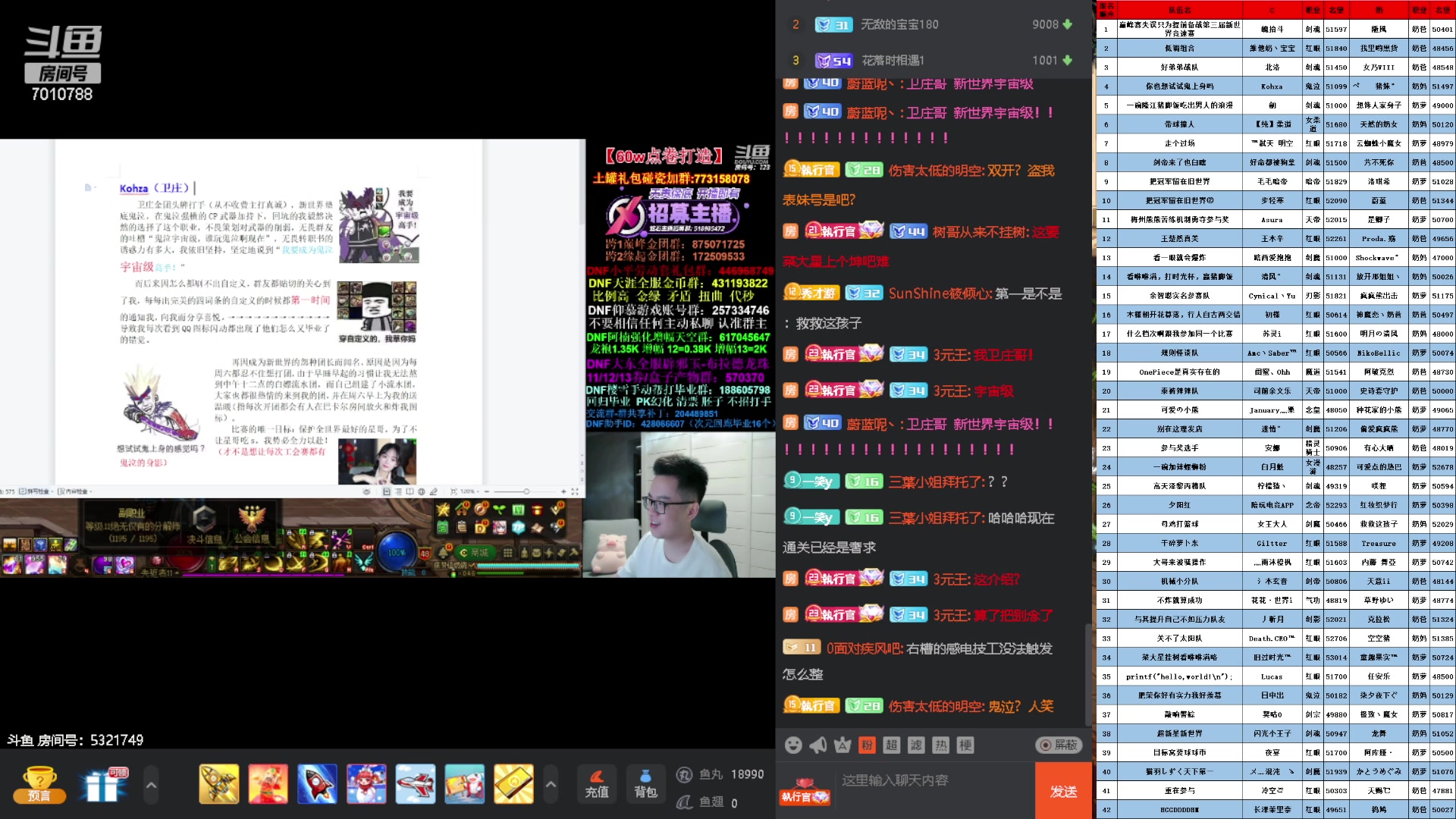The height and width of the screenshot is (819, 1456).
Task: Select the gold ticket gift
Action: [x=513, y=784]
